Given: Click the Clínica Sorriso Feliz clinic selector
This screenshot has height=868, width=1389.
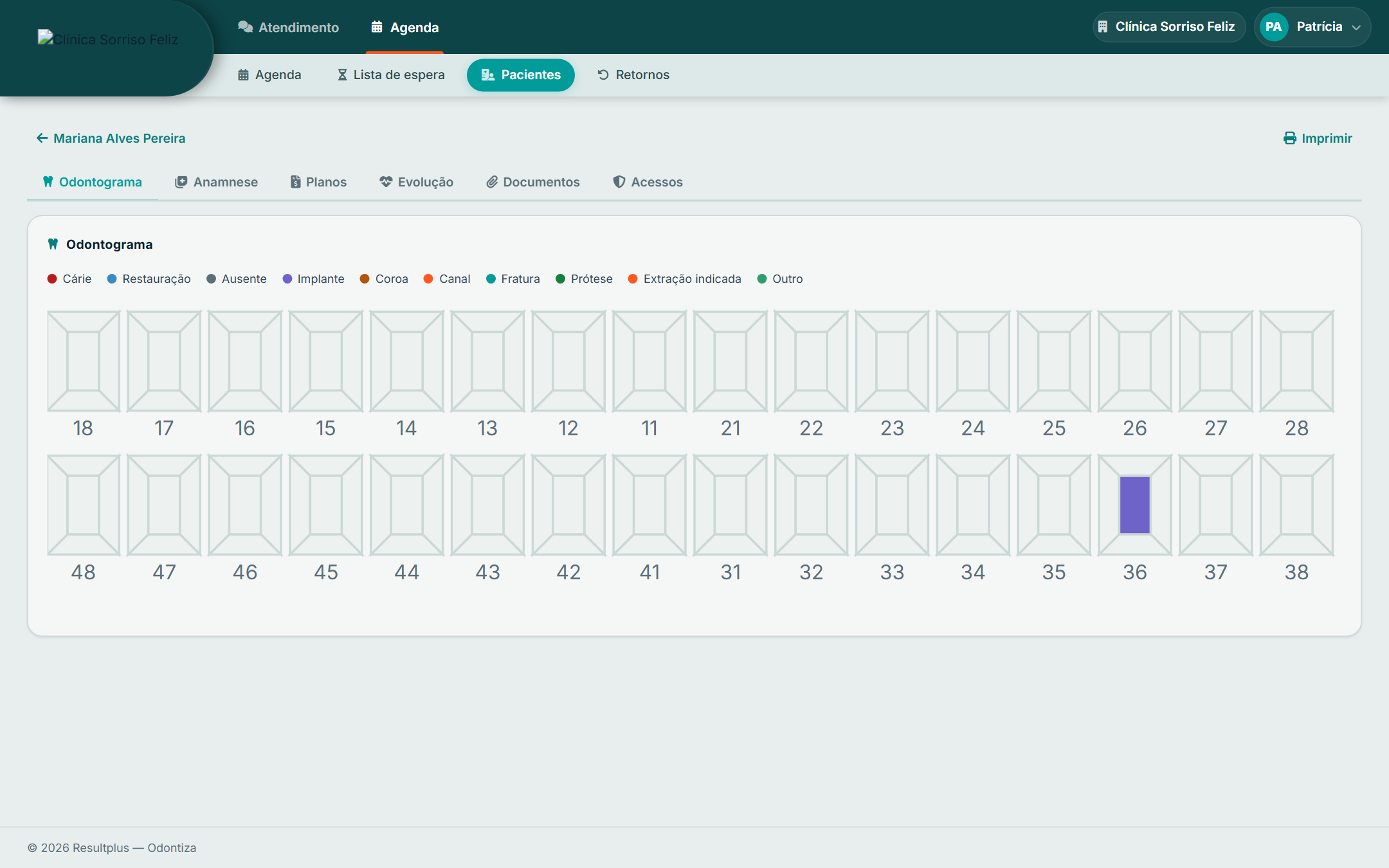Looking at the screenshot, I should pyautogui.click(x=1168, y=26).
